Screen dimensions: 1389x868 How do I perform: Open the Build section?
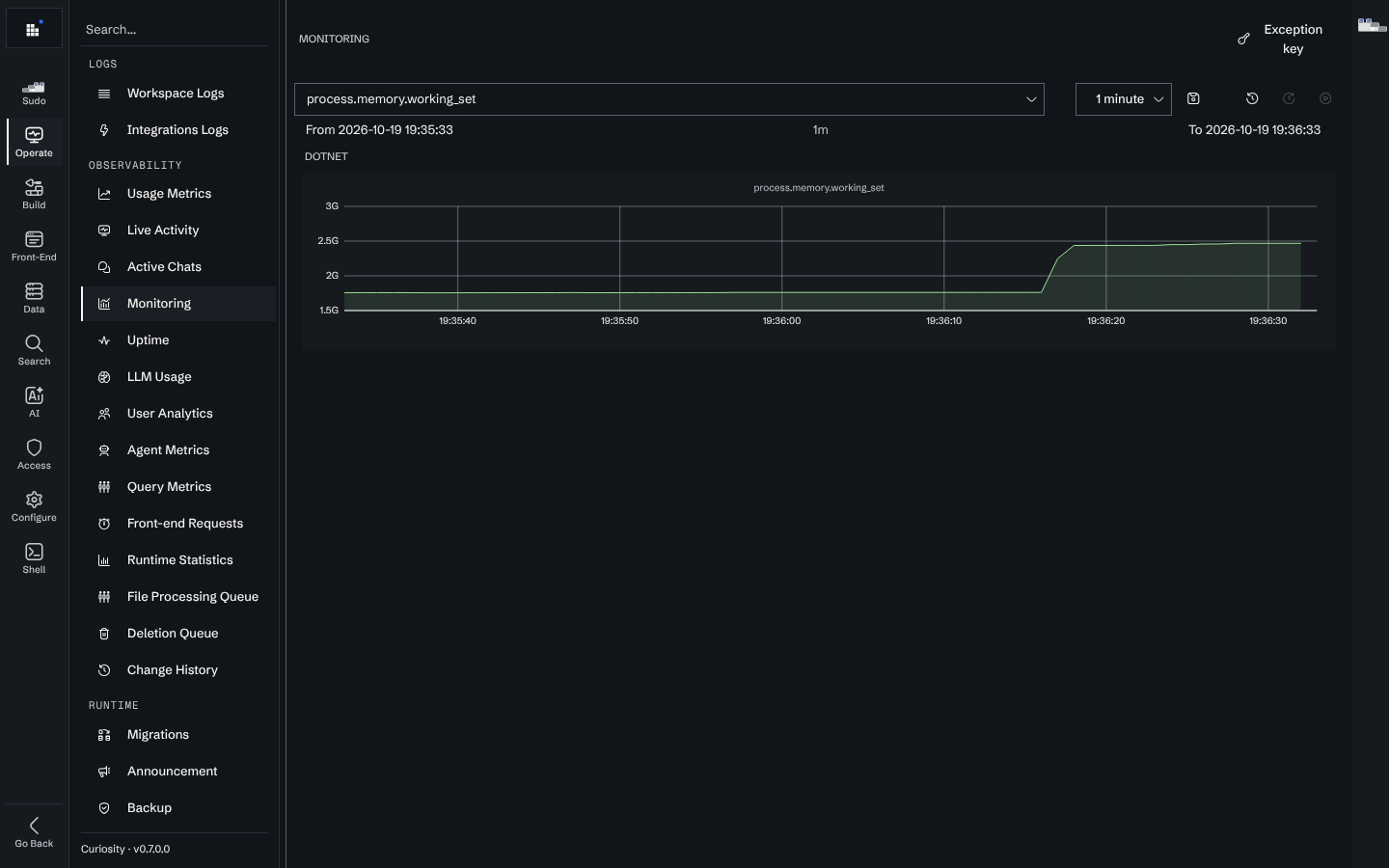tap(34, 195)
